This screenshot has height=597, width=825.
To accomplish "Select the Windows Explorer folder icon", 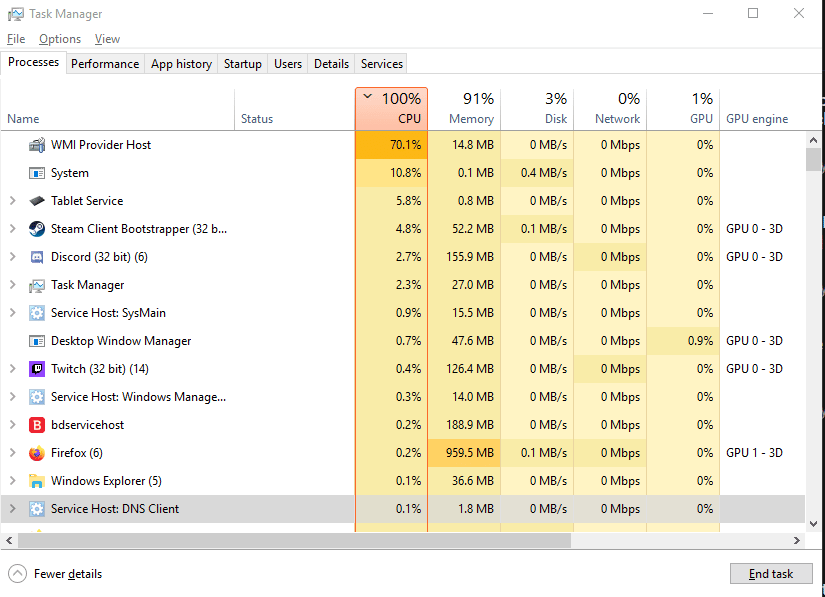I will (x=37, y=480).
